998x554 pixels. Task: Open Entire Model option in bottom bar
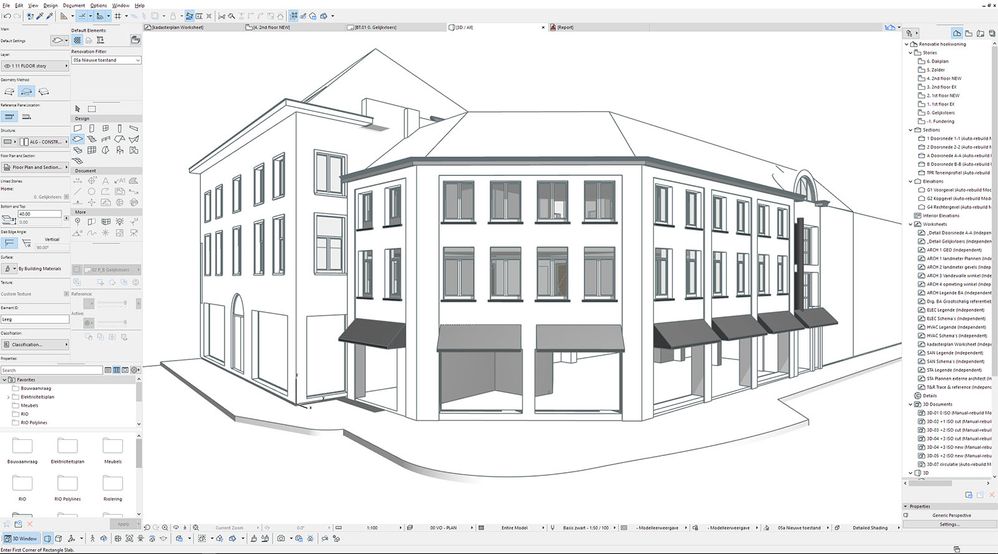[514, 528]
